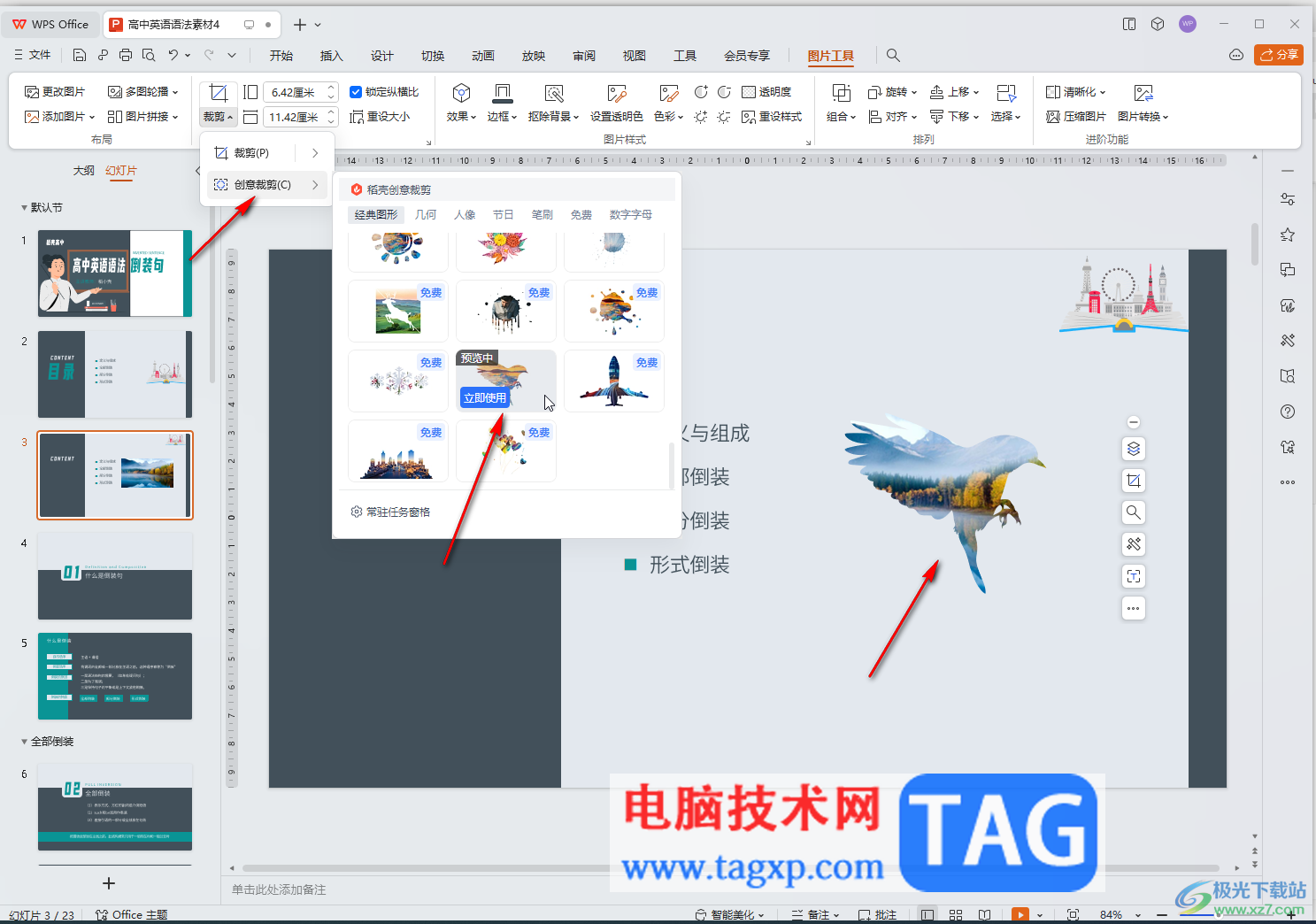This screenshot has height=924, width=1316.
Task: Click the floating crop icon beside picture
Action: point(1134,481)
